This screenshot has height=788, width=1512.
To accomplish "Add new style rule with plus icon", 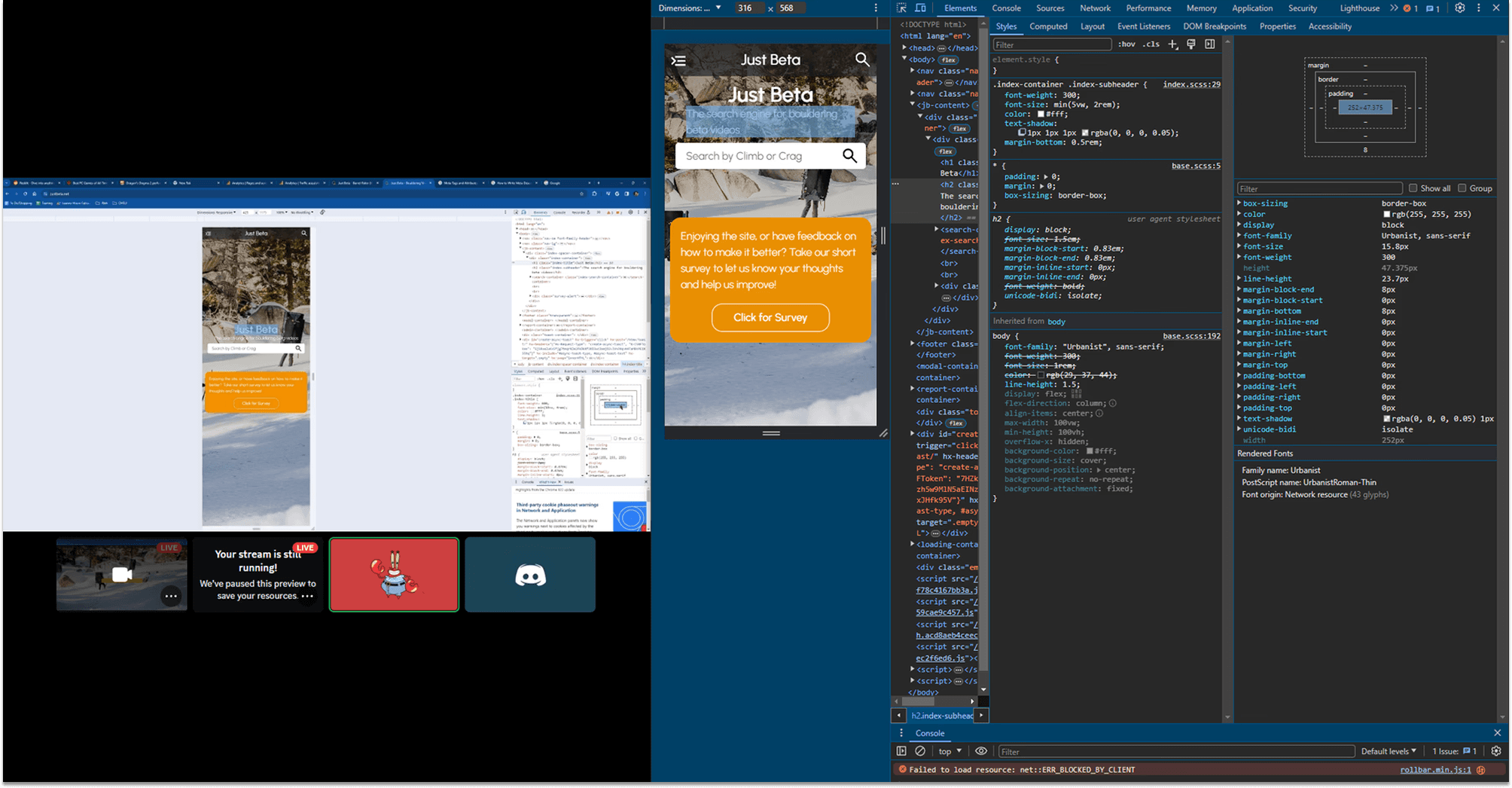I will 1173,44.
